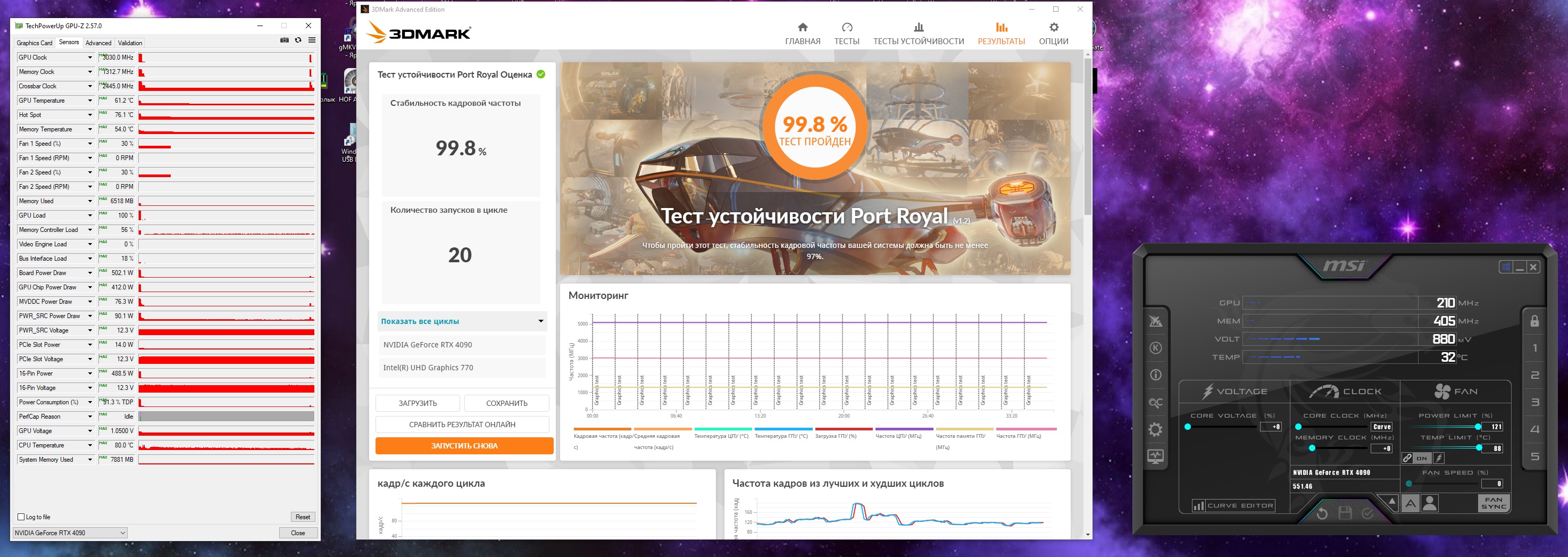Open the ТЕСТЫ УСТОЙЧИВОСТИ tab

tap(919, 34)
